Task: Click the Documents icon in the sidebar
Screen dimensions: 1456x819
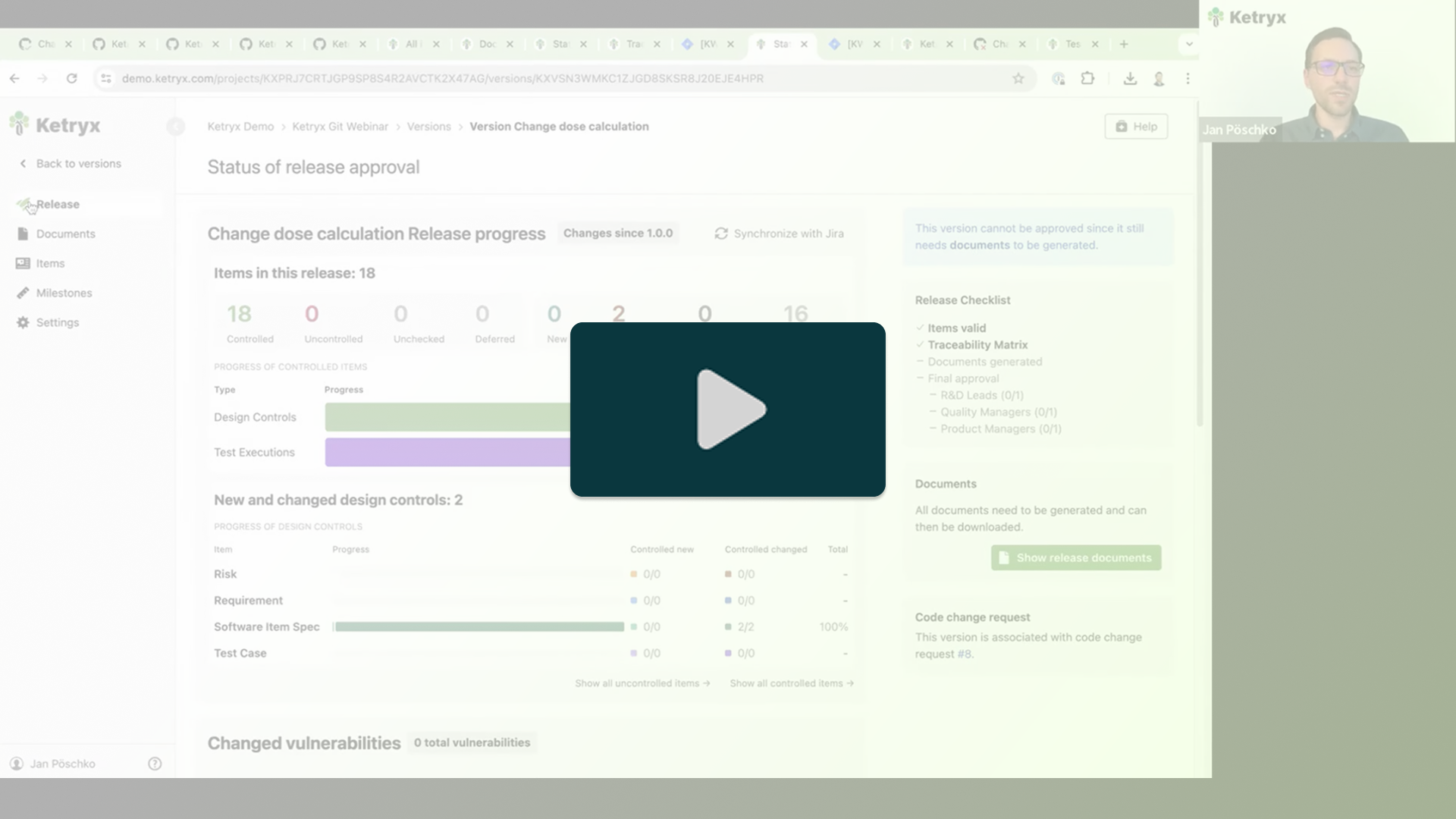Action: (x=23, y=234)
